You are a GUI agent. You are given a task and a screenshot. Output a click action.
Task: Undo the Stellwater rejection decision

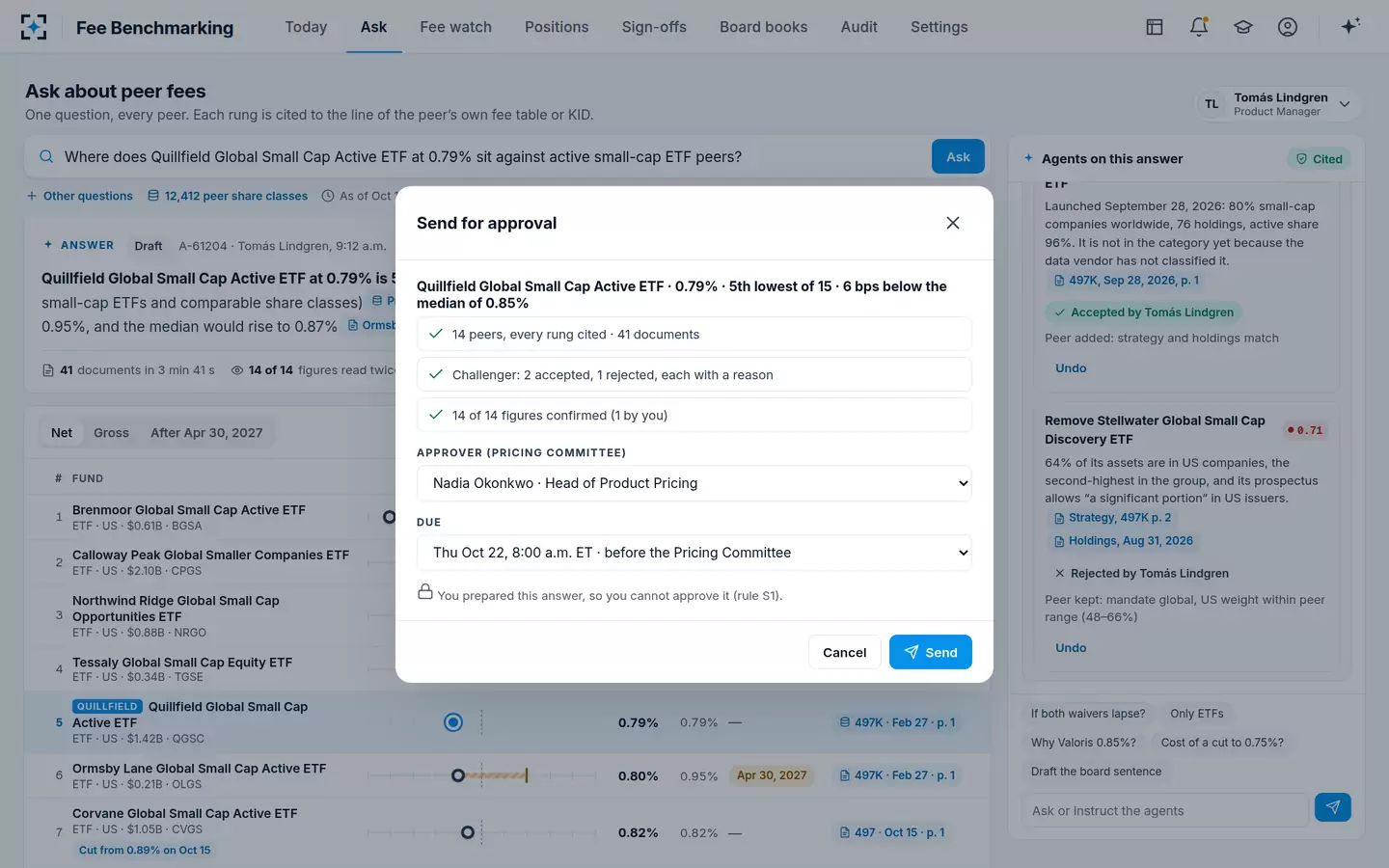click(1071, 648)
